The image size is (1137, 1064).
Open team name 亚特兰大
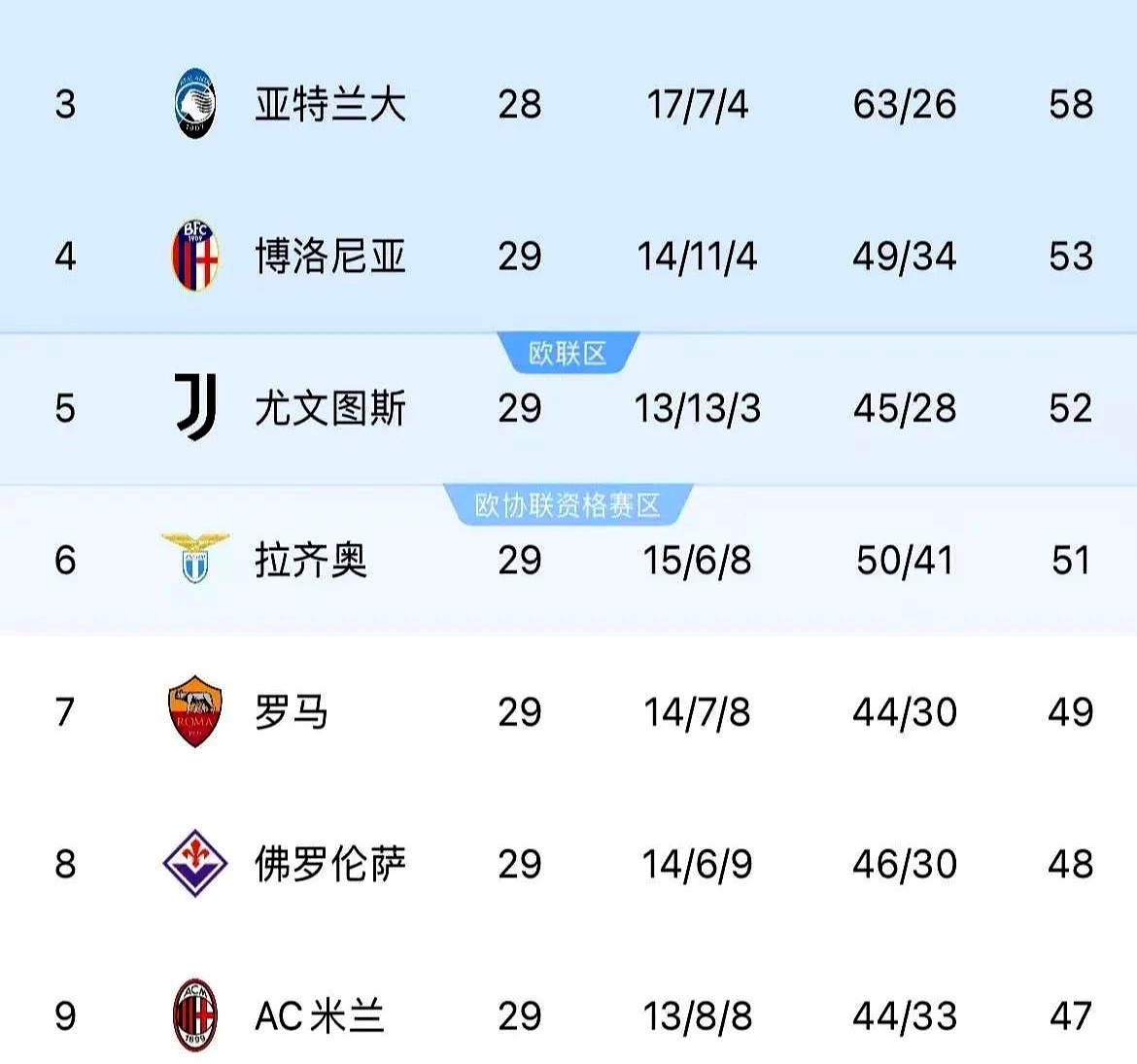click(330, 104)
